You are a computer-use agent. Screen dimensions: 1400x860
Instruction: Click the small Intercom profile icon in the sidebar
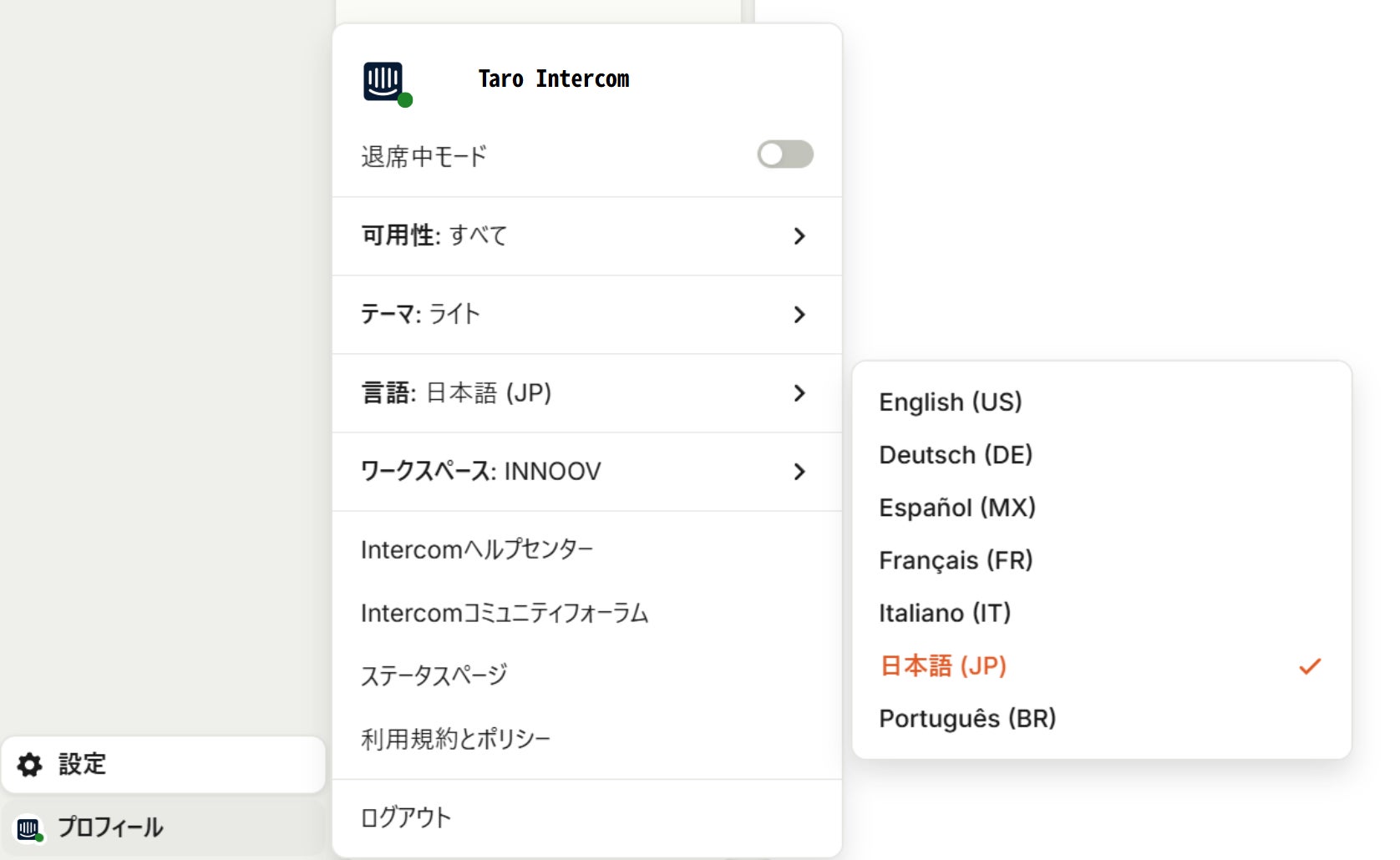click(x=29, y=828)
